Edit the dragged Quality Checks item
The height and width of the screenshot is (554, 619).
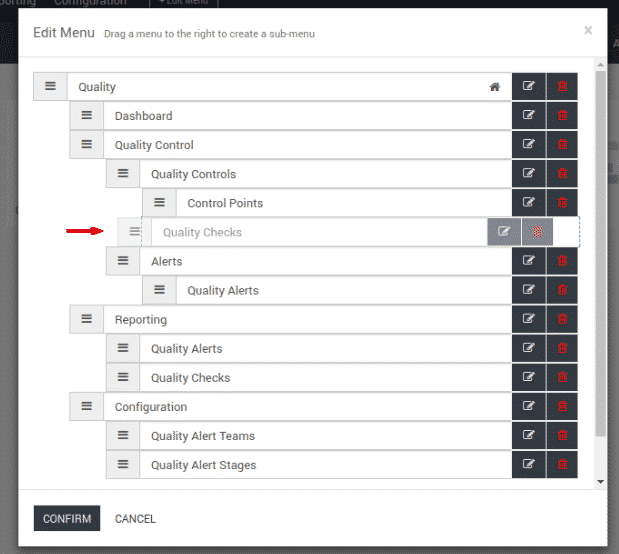click(504, 232)
